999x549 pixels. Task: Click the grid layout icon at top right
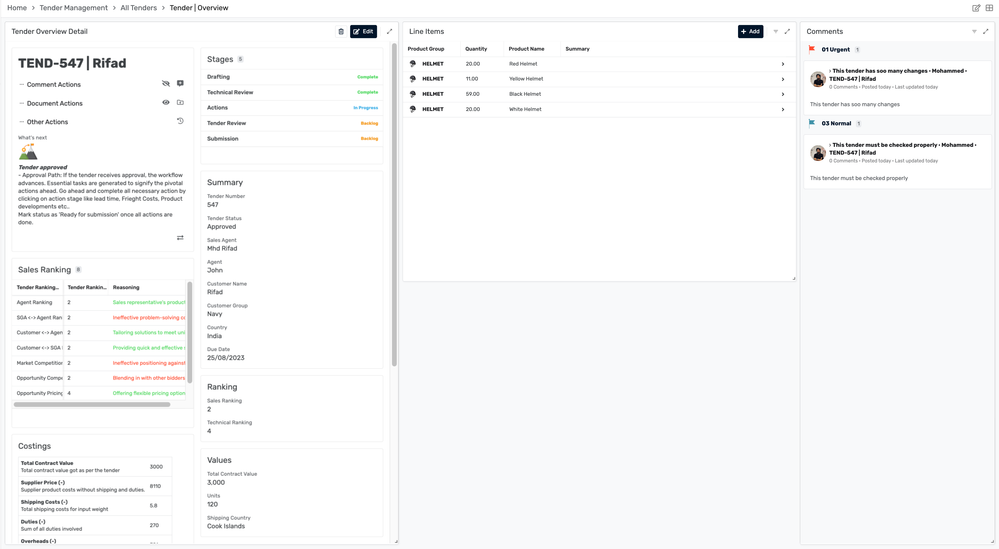(989, 8)
